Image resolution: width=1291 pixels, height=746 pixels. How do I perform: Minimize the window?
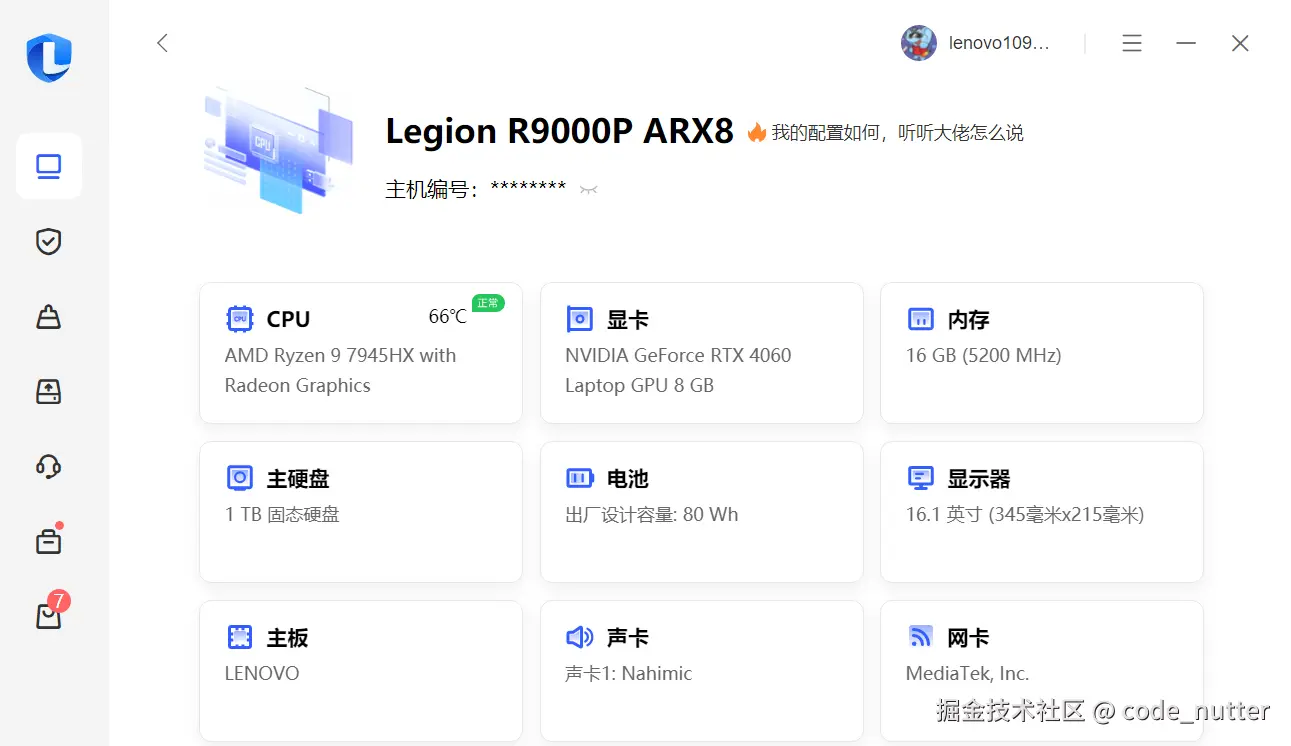pyautogui.click(x=1186, y=43)
